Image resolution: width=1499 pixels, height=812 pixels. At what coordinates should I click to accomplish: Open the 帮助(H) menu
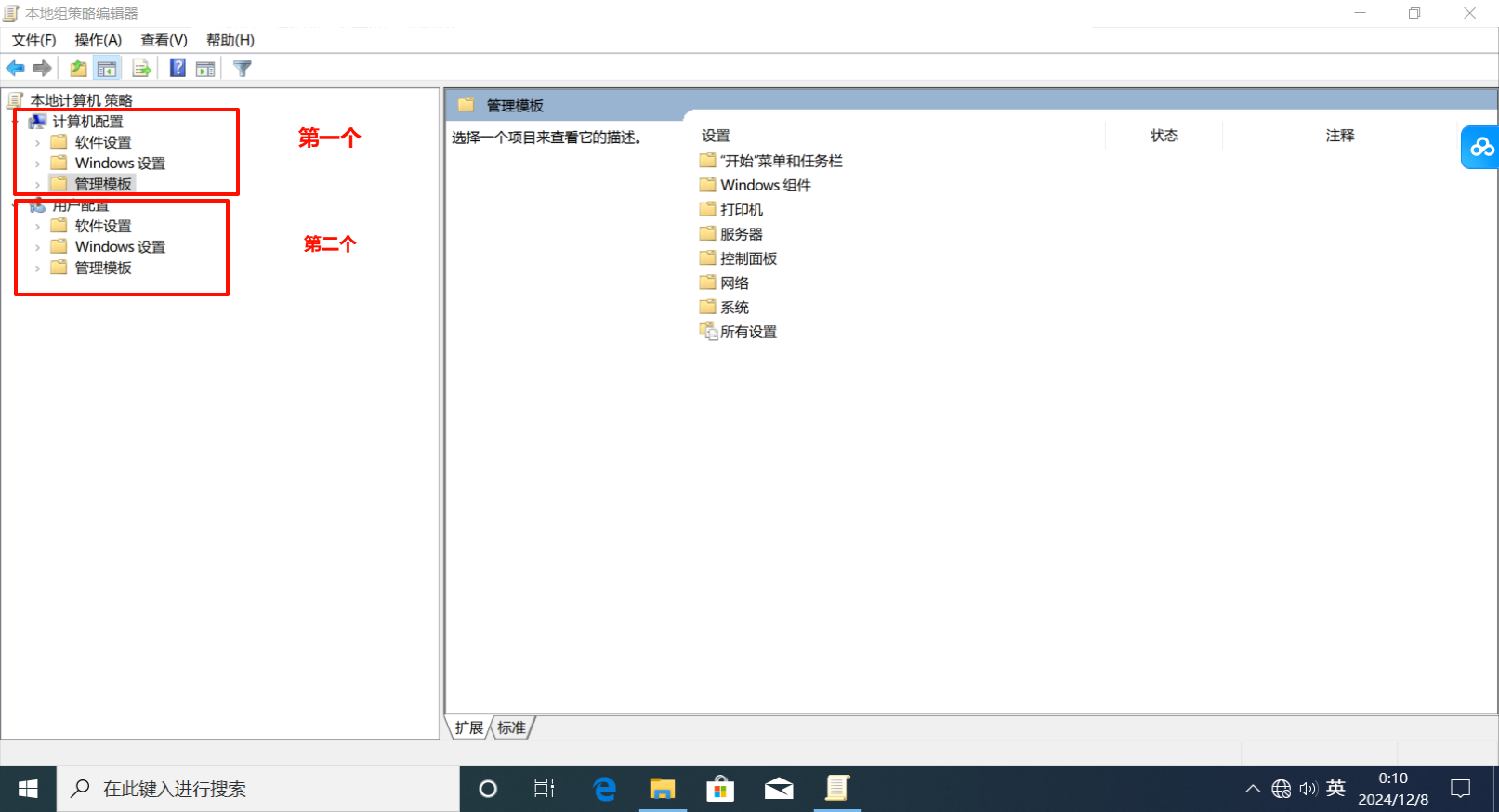(x=230, y=40)
